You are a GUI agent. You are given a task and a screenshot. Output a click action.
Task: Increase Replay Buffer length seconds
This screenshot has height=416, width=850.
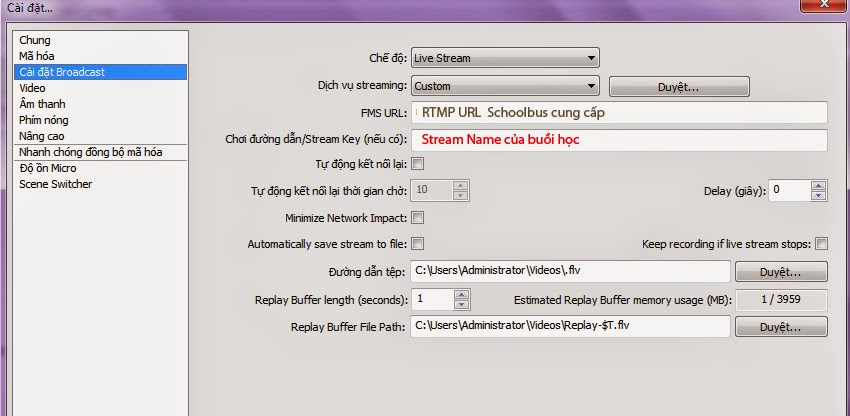461,295
